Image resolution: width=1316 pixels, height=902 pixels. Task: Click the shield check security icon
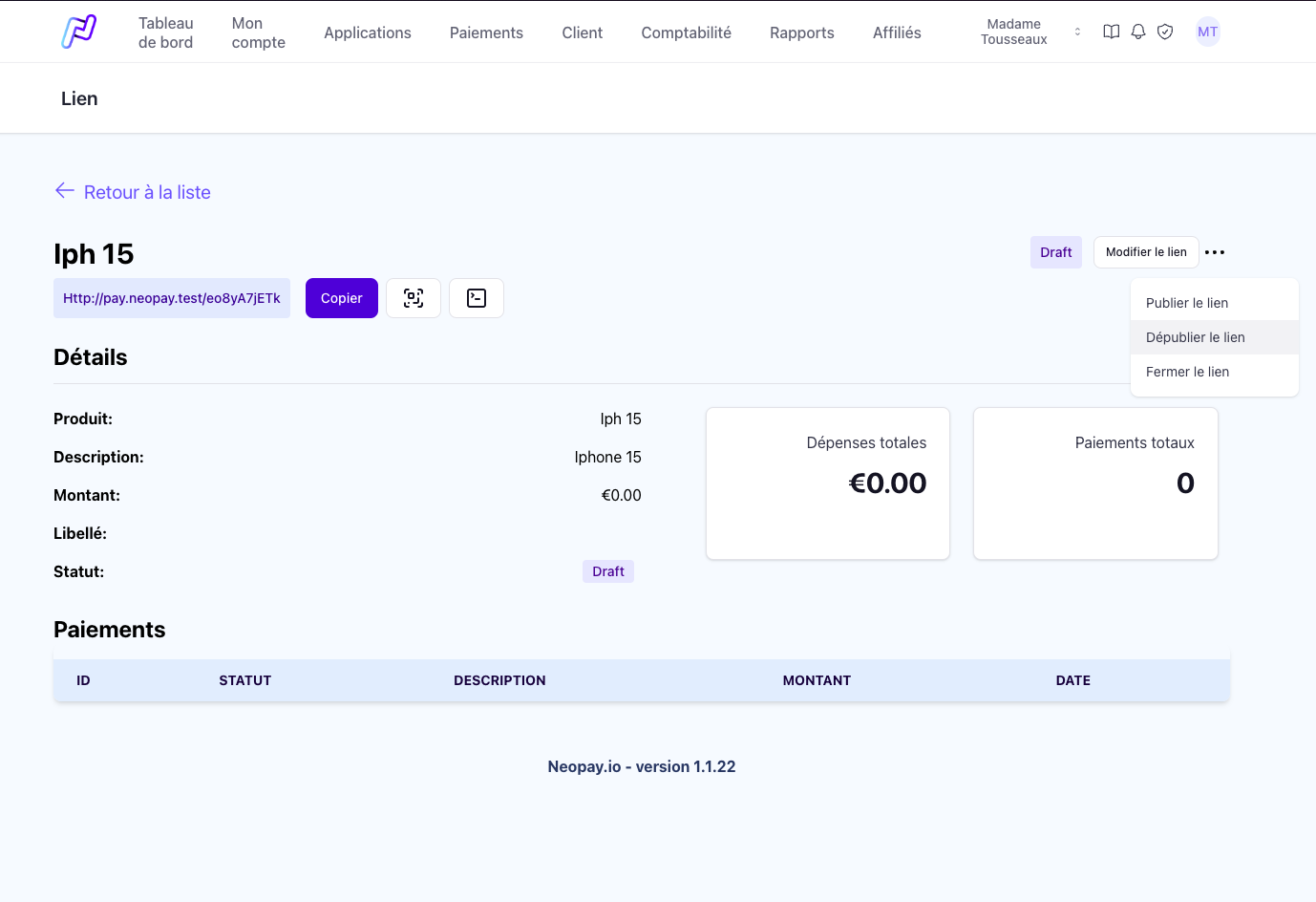pos(1164,32)
